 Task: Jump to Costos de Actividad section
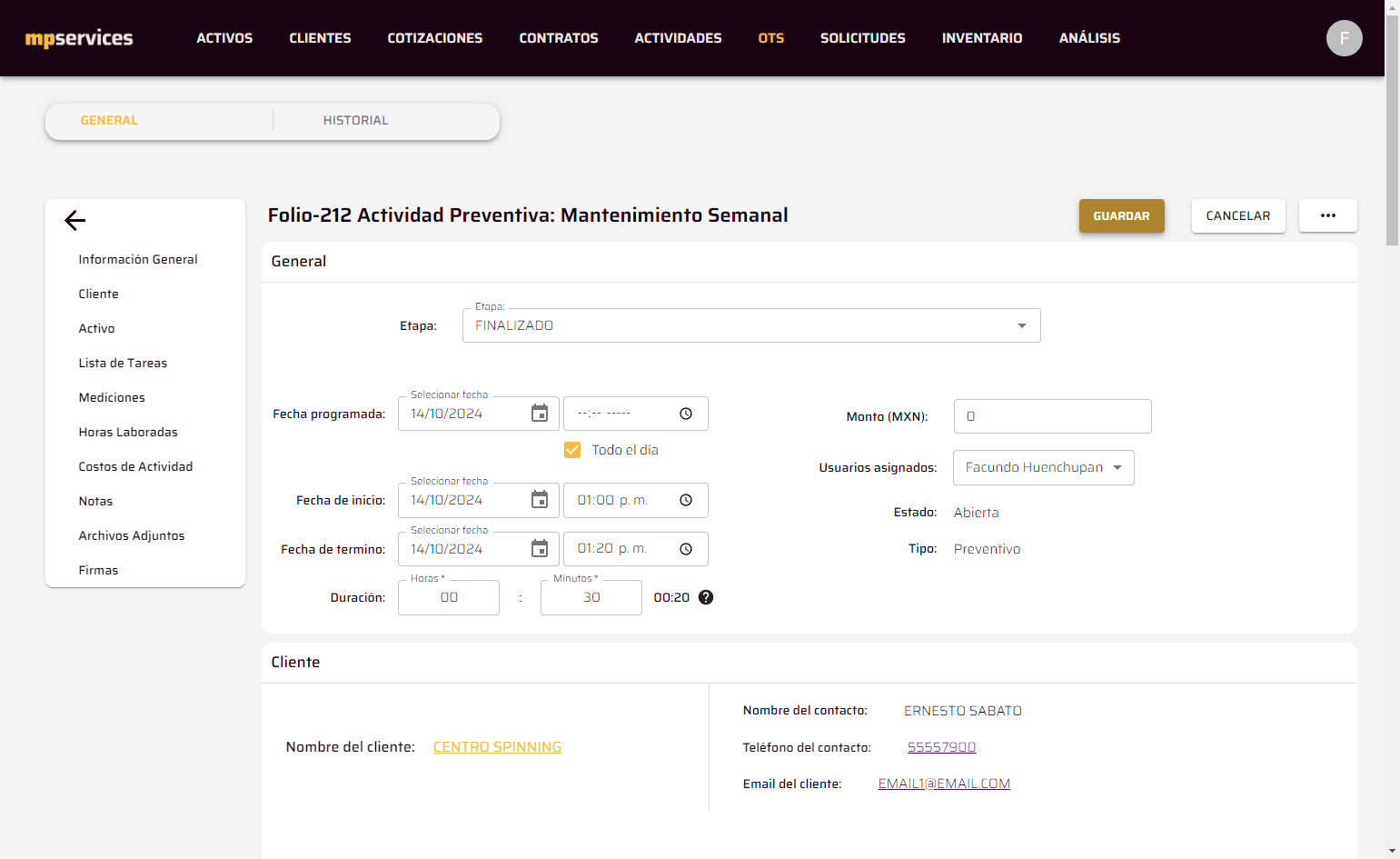pos(135,466)
